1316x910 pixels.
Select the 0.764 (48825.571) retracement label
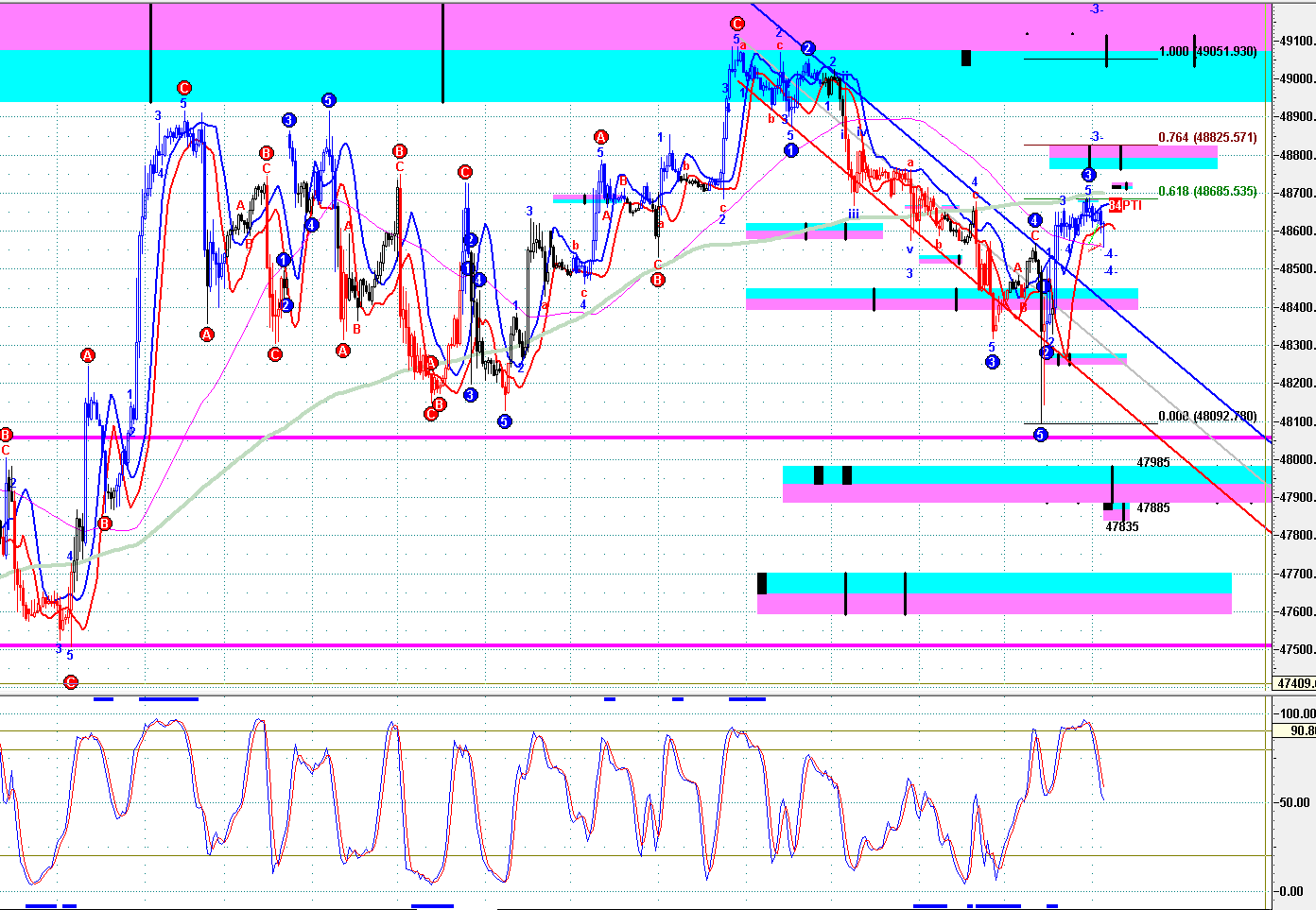(1207, 138)
